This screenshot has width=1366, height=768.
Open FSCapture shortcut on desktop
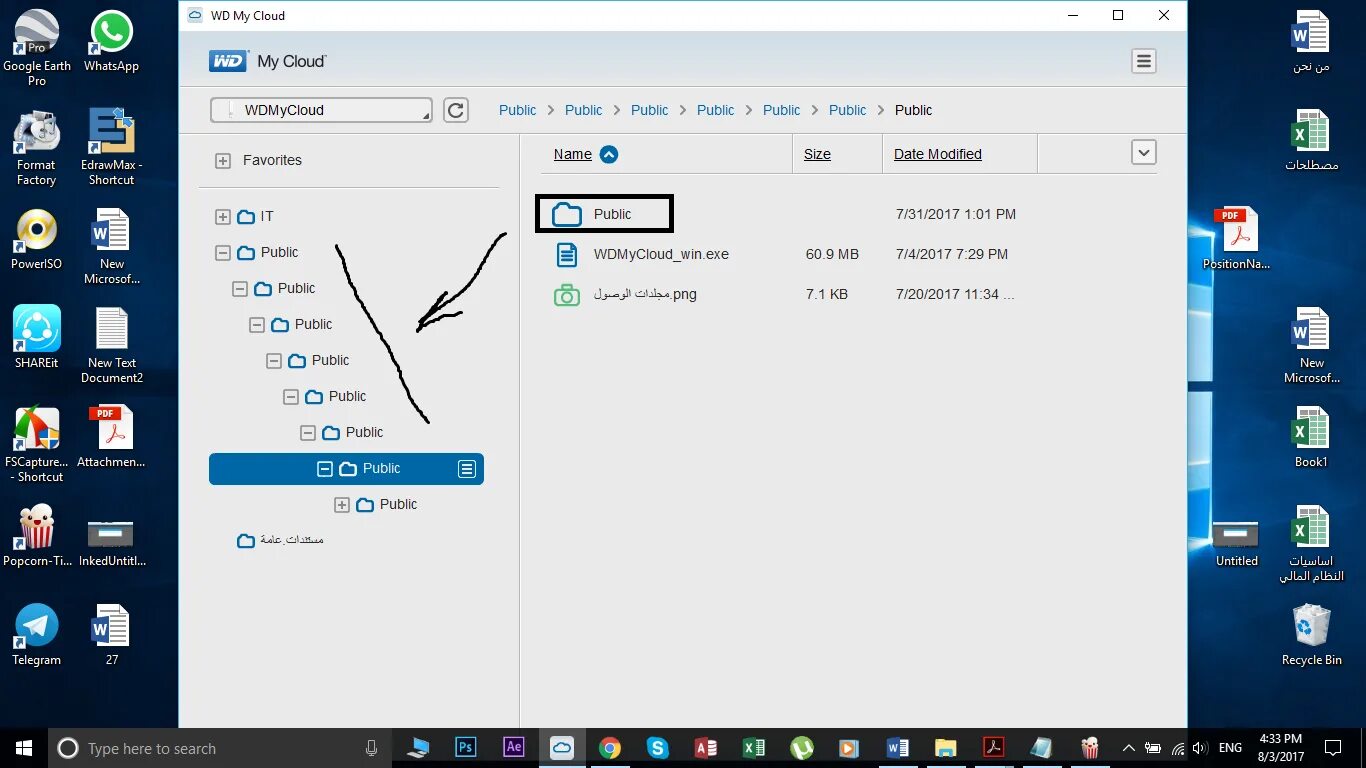tap(37, 444)
